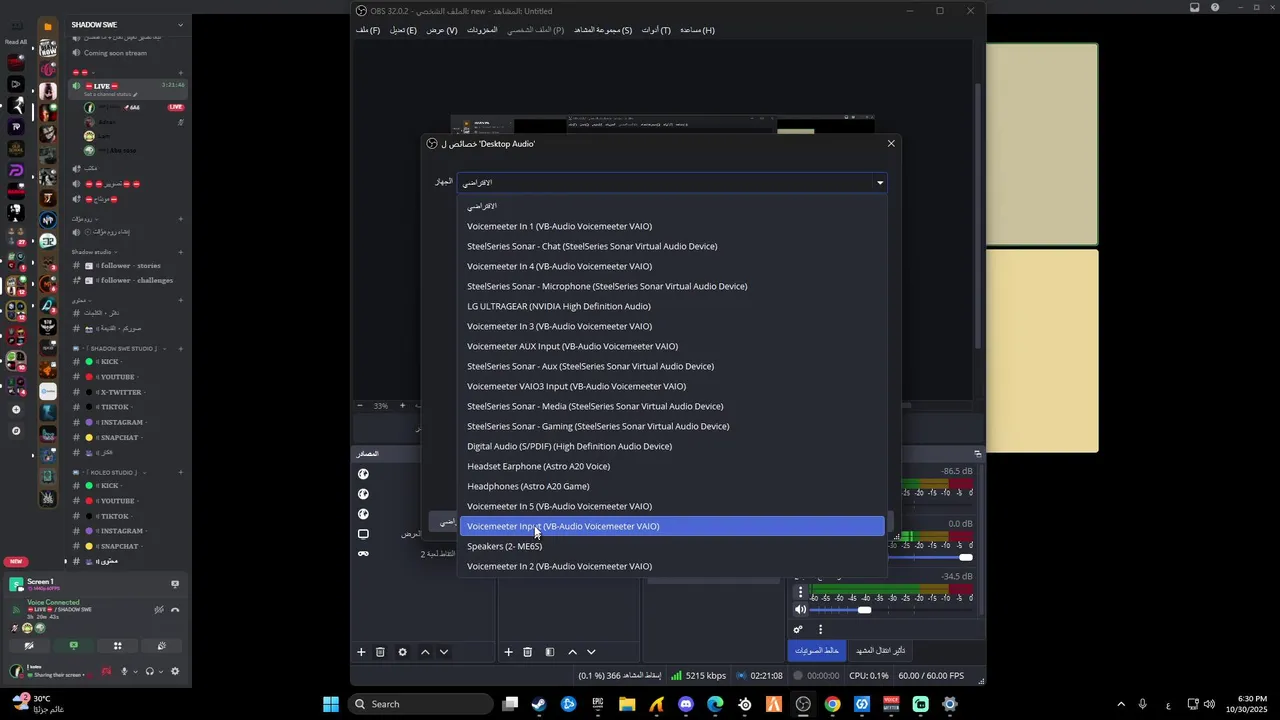Open audio mixer three-dot menu beside gears
Viewport: 1280px width, 720px height.
820,630
